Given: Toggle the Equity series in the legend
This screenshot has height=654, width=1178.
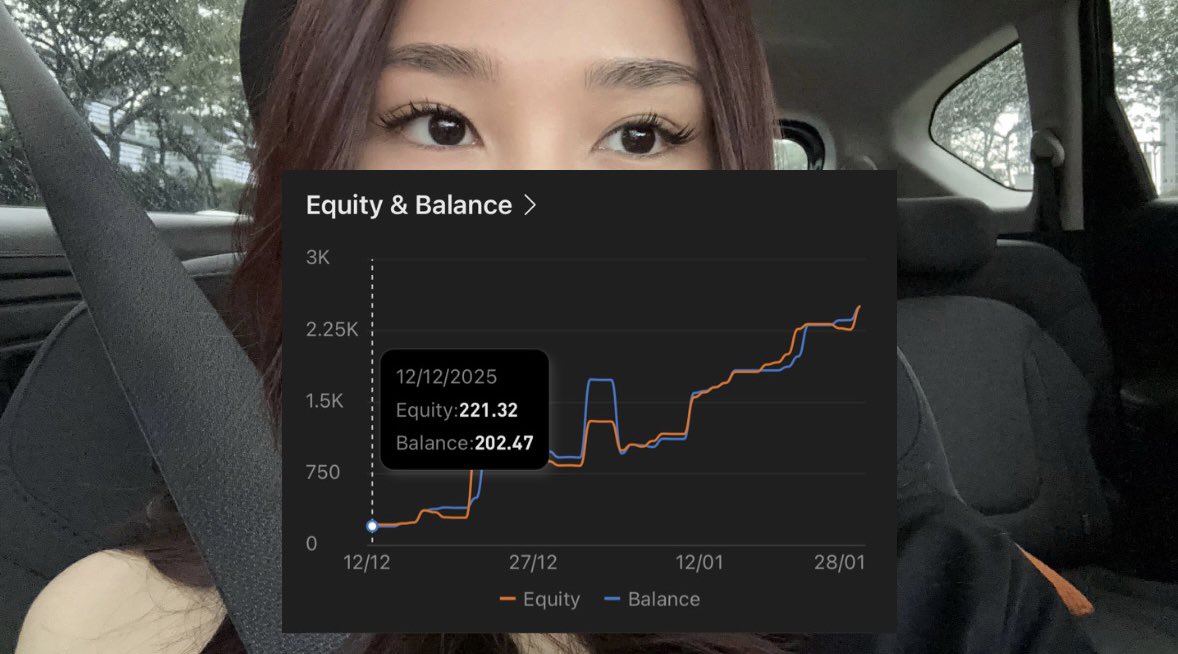Looking at the screenshot, I should [x=540, y=599].
